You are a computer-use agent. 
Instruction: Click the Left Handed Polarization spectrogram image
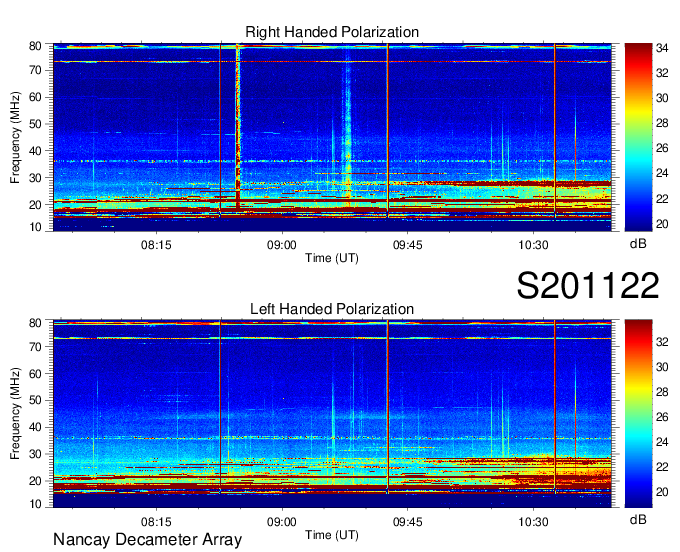click(332, 414)
